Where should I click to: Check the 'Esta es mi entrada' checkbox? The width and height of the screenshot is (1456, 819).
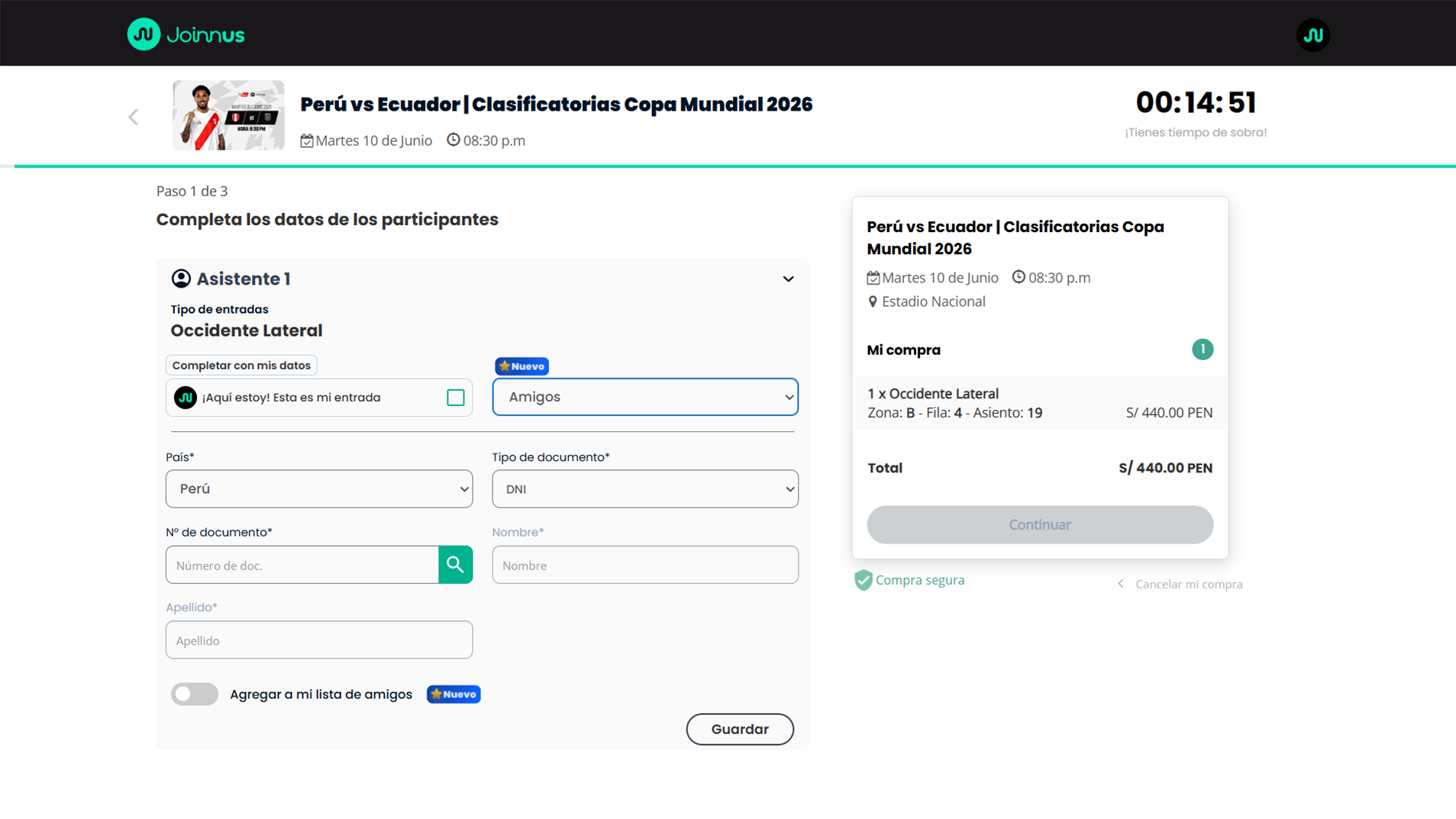pos(455,398)
